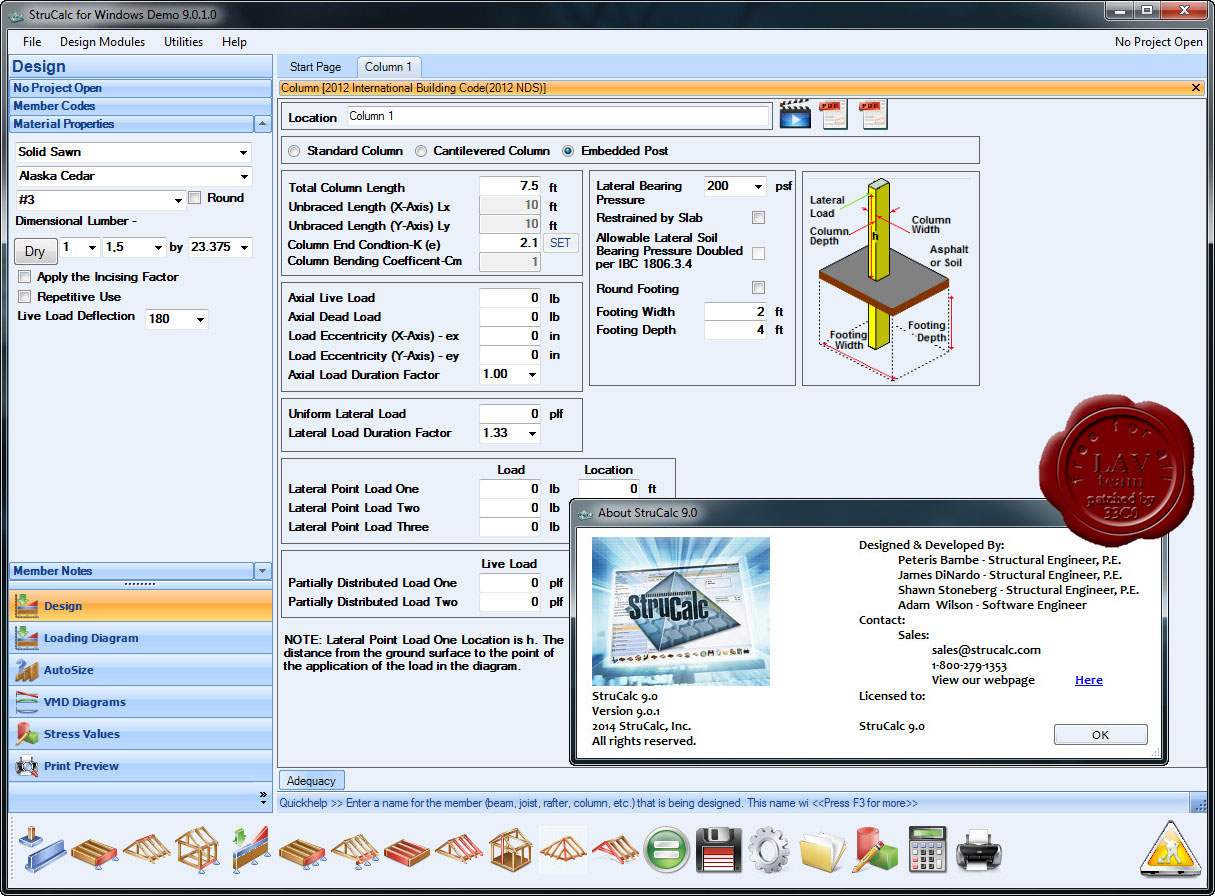The image size is (1215, 896).
Task: Open the Stress Values view
Action: coord(140,734)
